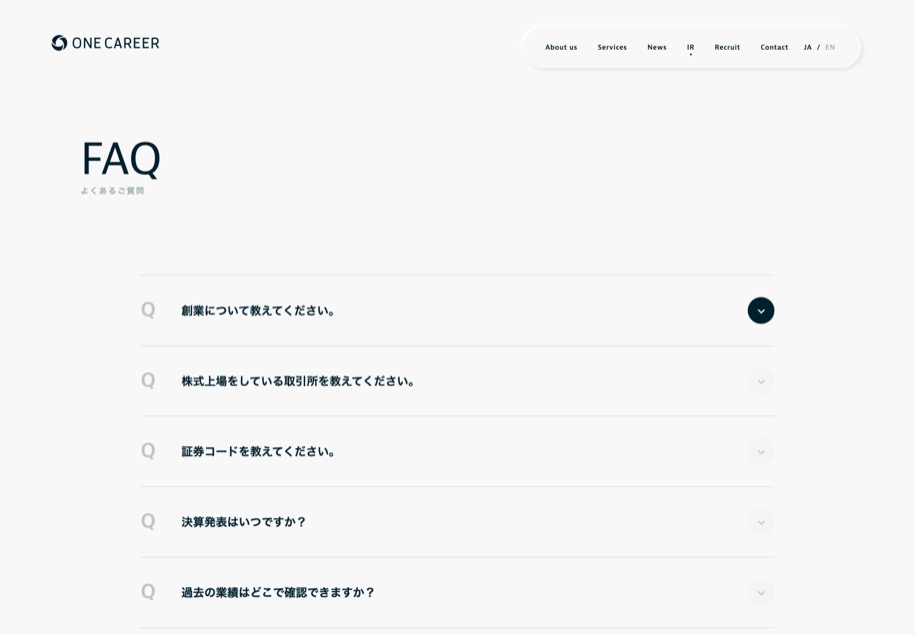Open the About us menu item
Screen dimensions: 915x635
pos(561,47)
